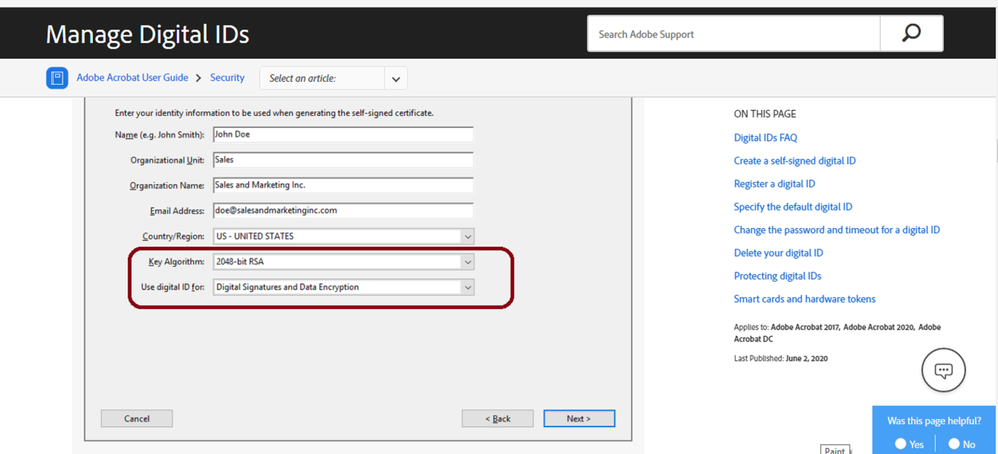Expand the Use digital ID for dropdown
The height and width of the screenshot is (454, 998).
pos(467,288)
